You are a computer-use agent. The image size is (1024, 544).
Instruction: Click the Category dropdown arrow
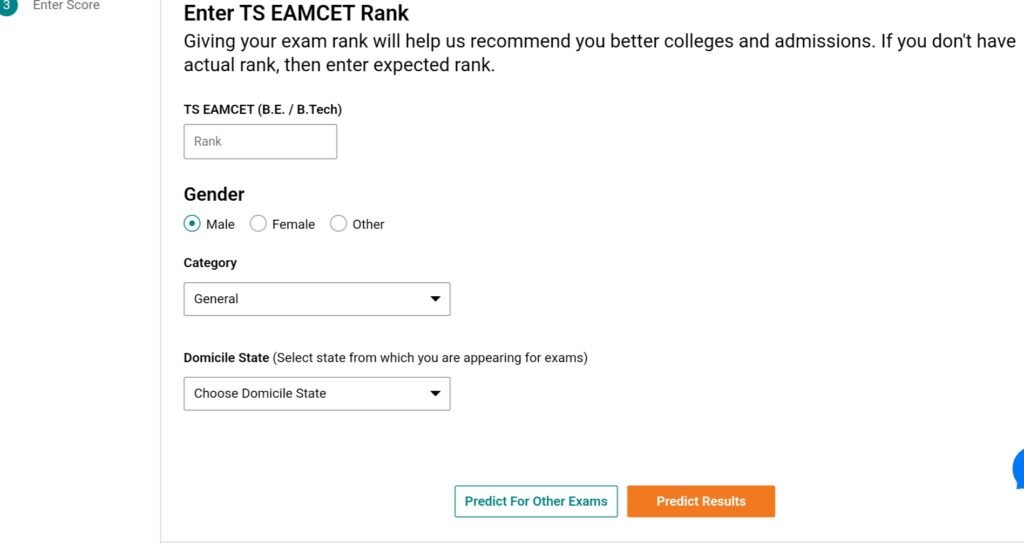point(435,299)
